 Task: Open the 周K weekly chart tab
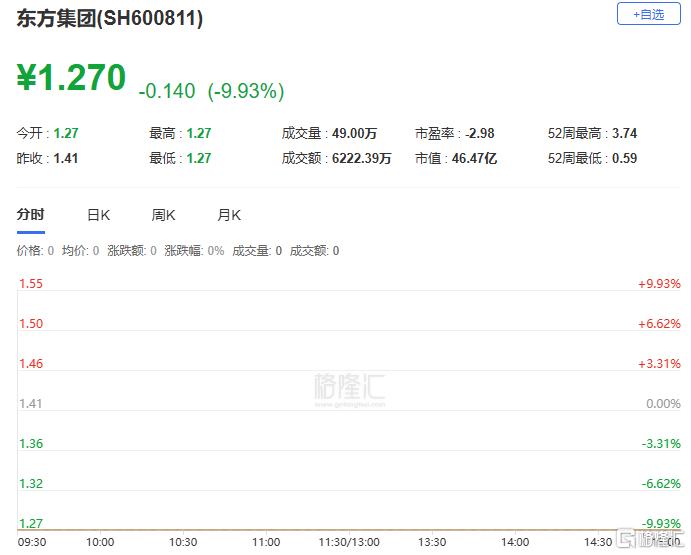163,215
